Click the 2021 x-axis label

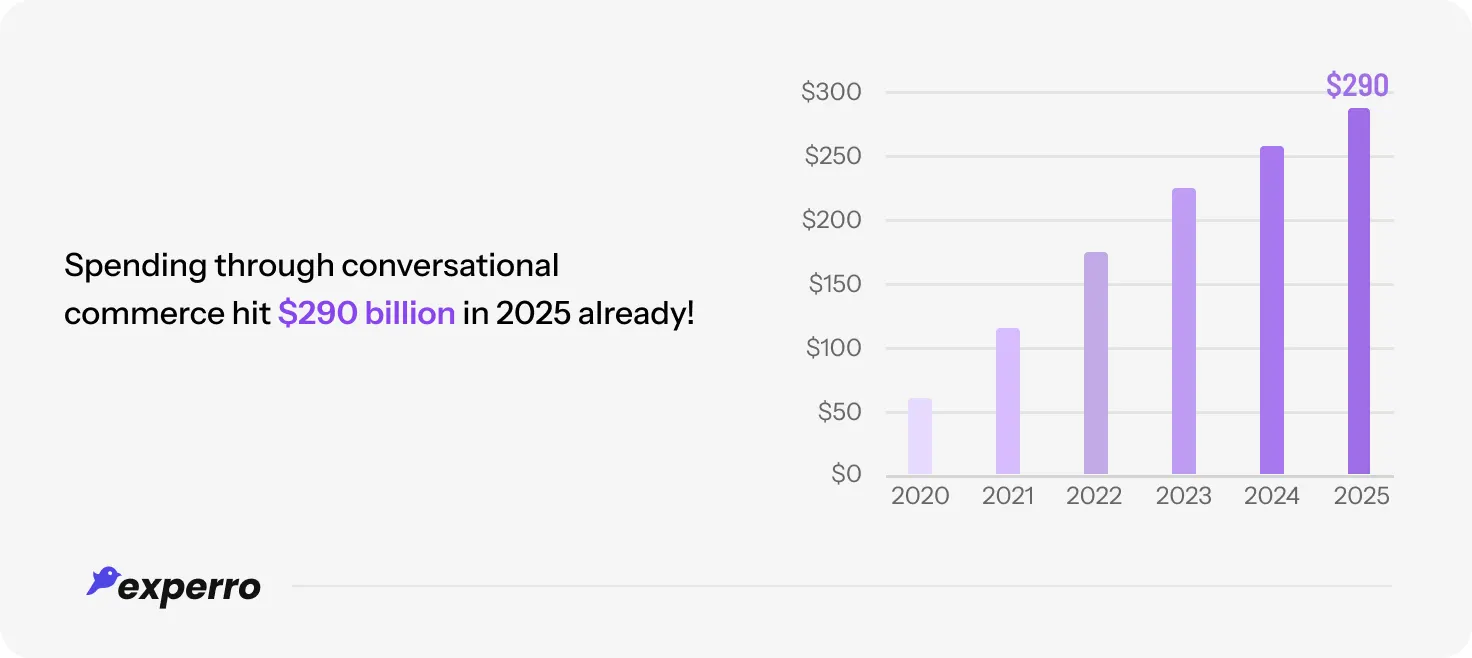tap(1008, 496)
